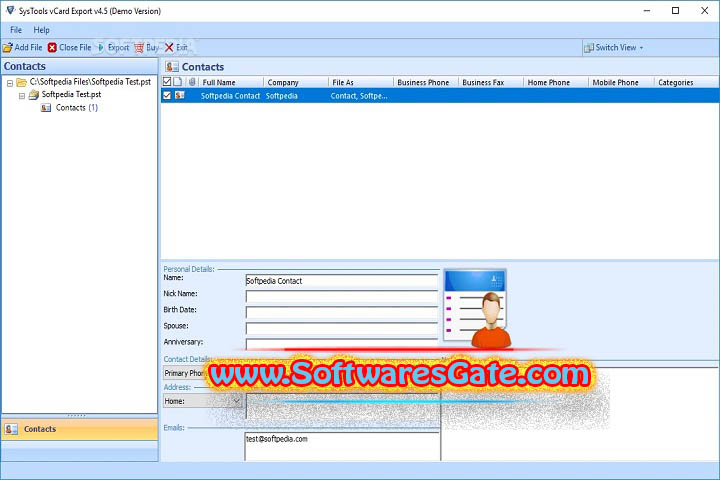Uncheck the Softpedia Contact row checkbox
720x480 pixels.
point(167,96)
